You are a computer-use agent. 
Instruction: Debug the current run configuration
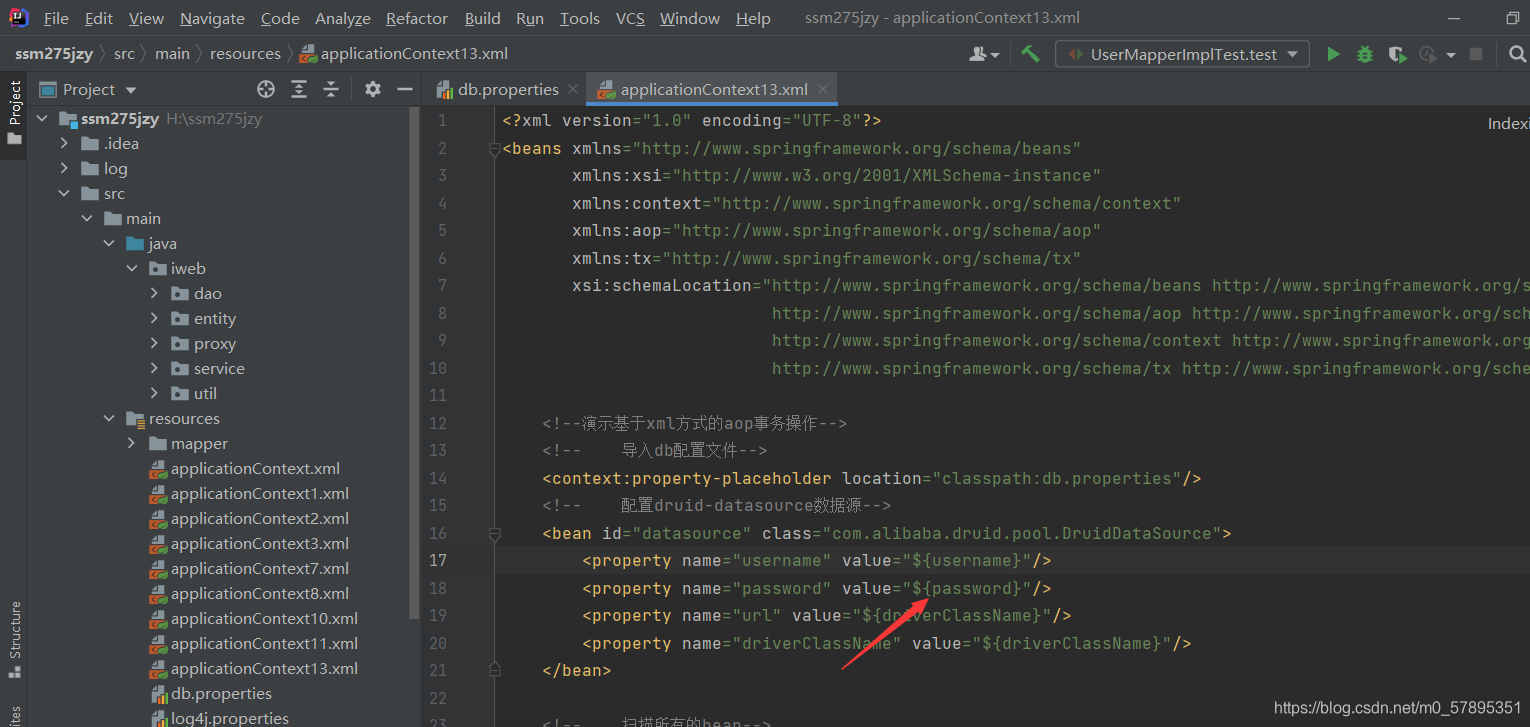click(x=1364, y=54)
